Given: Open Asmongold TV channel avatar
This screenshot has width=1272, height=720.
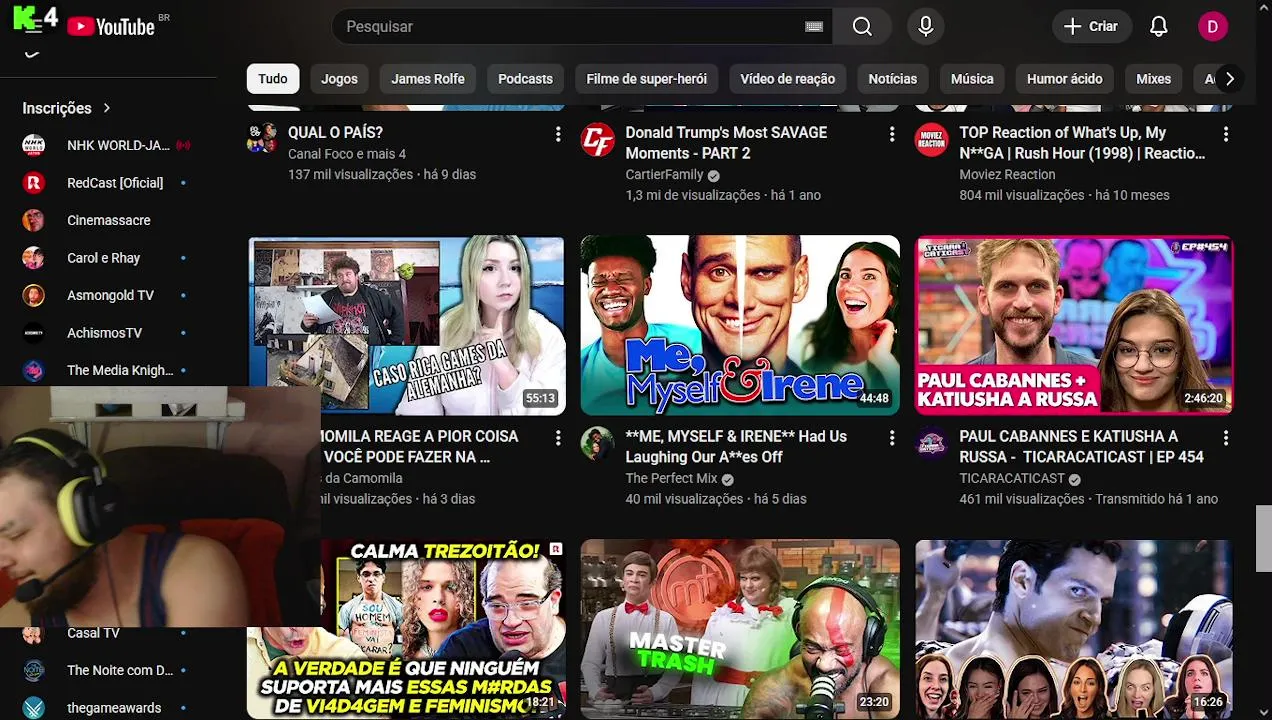Looking at the screenshot, I should (x=34, y=295).
